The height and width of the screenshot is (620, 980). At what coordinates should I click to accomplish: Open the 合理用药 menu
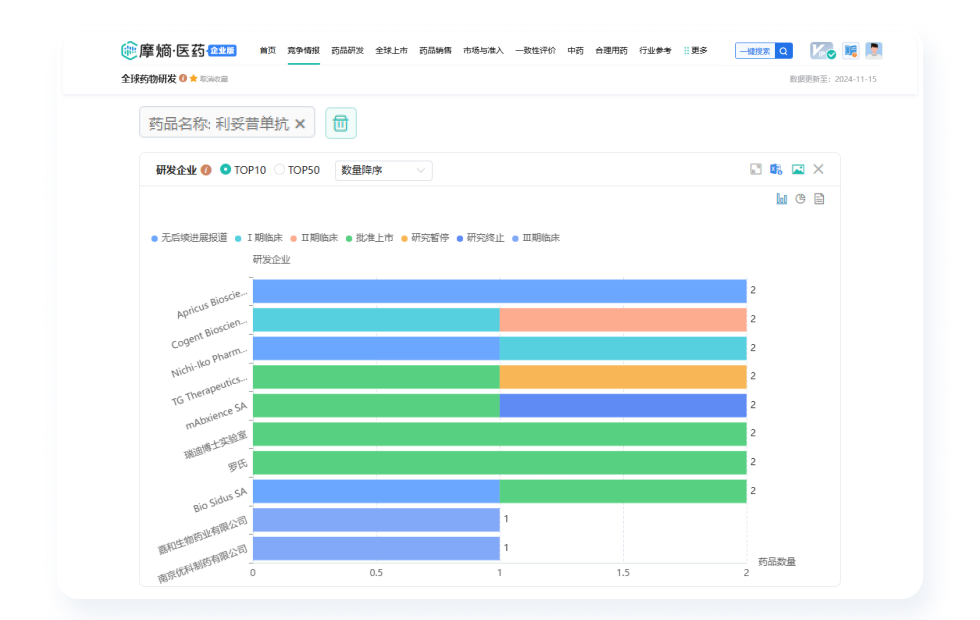click(x=611, y=51)
